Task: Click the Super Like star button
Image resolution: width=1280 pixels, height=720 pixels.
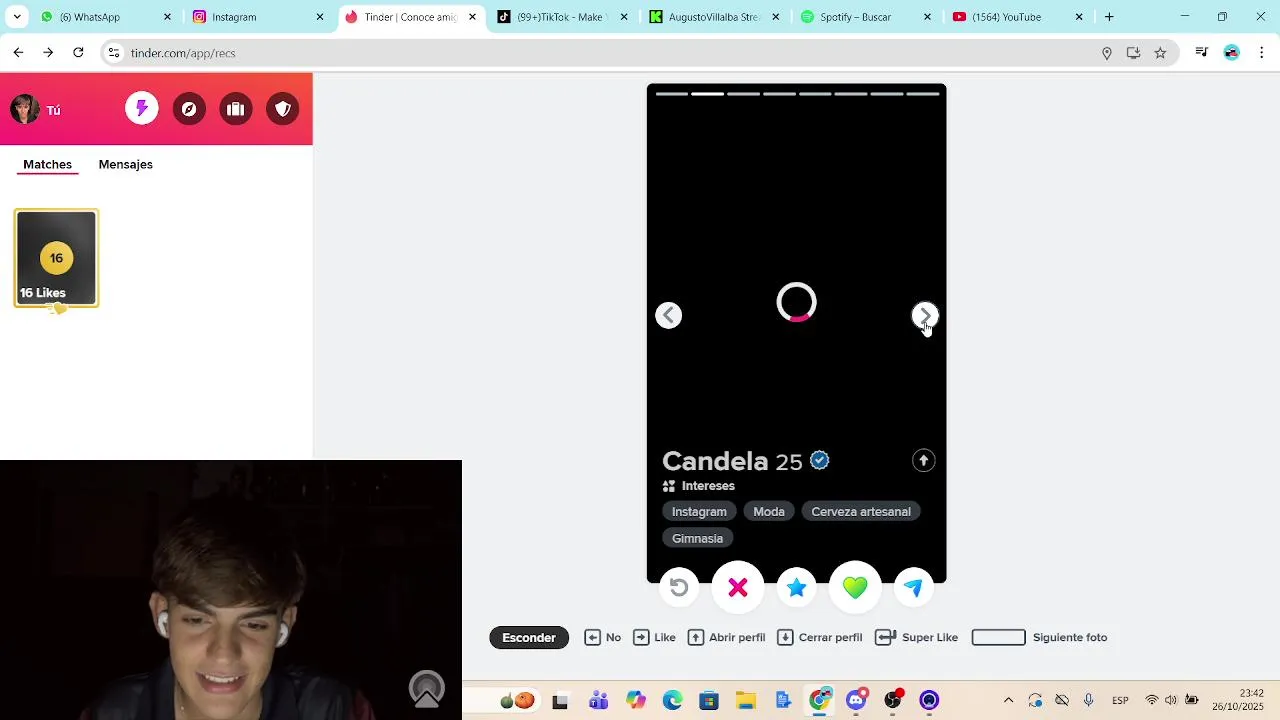Action: point(796,588)
